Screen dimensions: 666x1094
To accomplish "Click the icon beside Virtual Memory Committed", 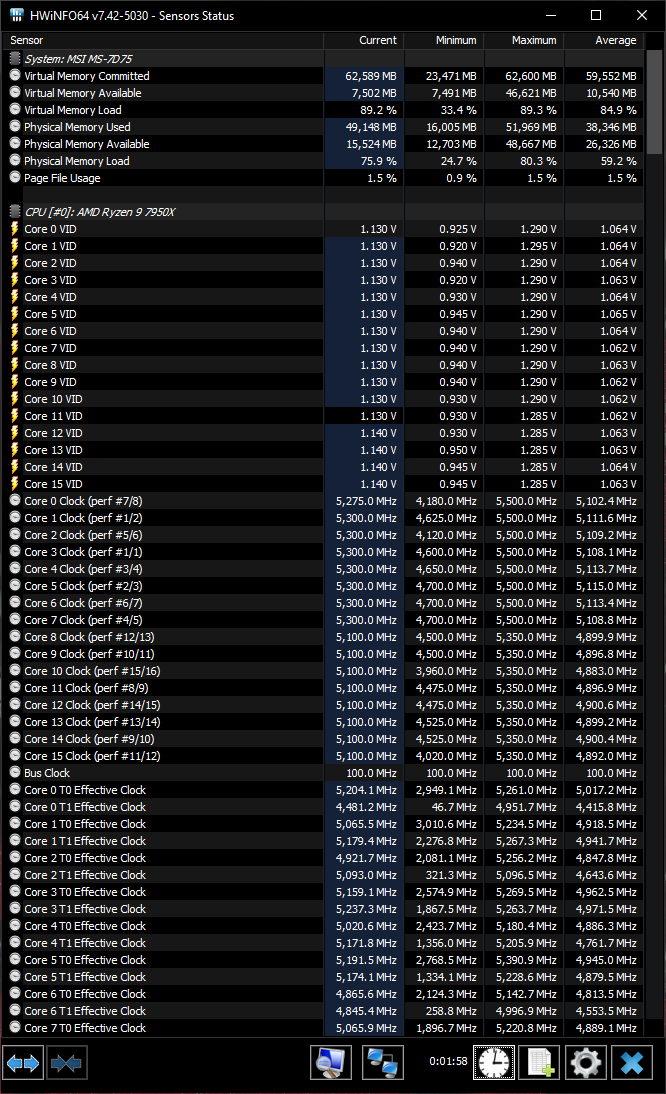I will [15, 75].
